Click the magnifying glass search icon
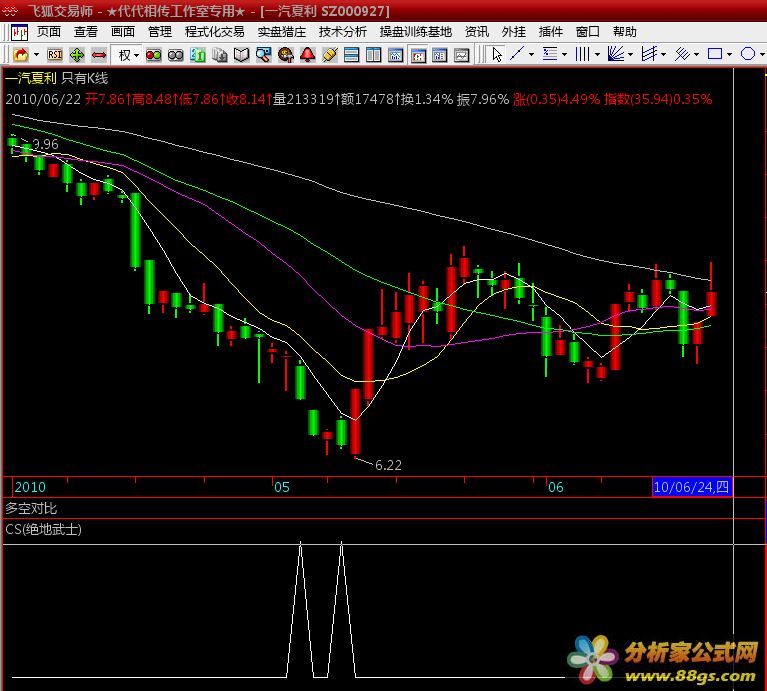 coord(263,54)
